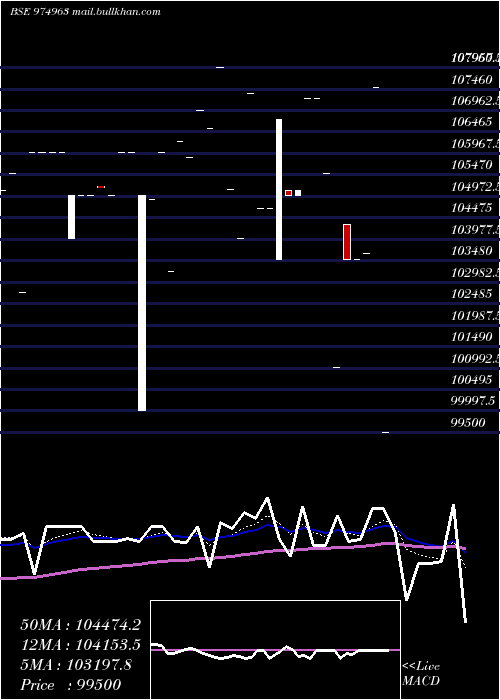Viewport: 500px width, 700px height.
Task: Select the 100495 price label
Action: (472, 379)
